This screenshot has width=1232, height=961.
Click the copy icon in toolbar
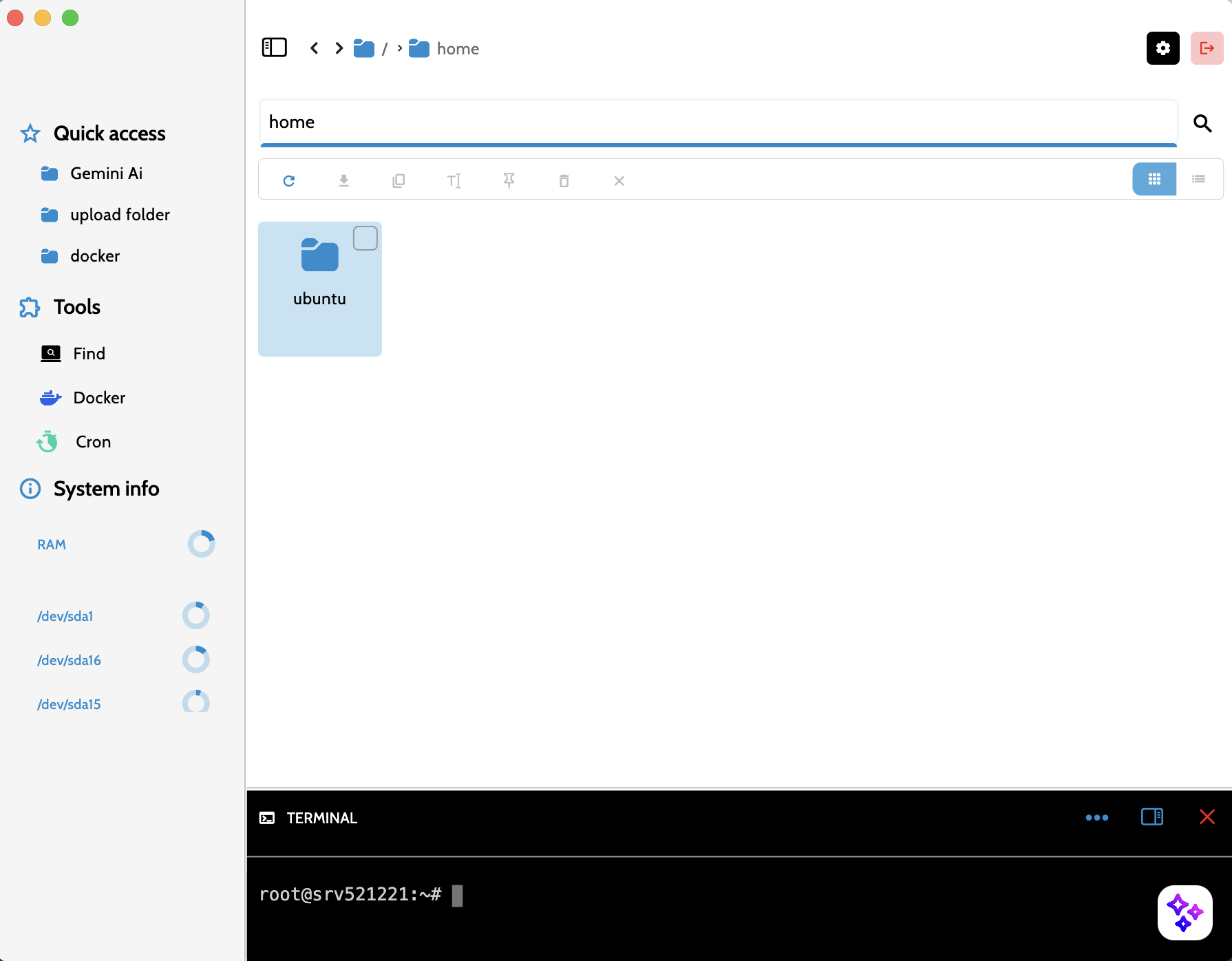399,180
